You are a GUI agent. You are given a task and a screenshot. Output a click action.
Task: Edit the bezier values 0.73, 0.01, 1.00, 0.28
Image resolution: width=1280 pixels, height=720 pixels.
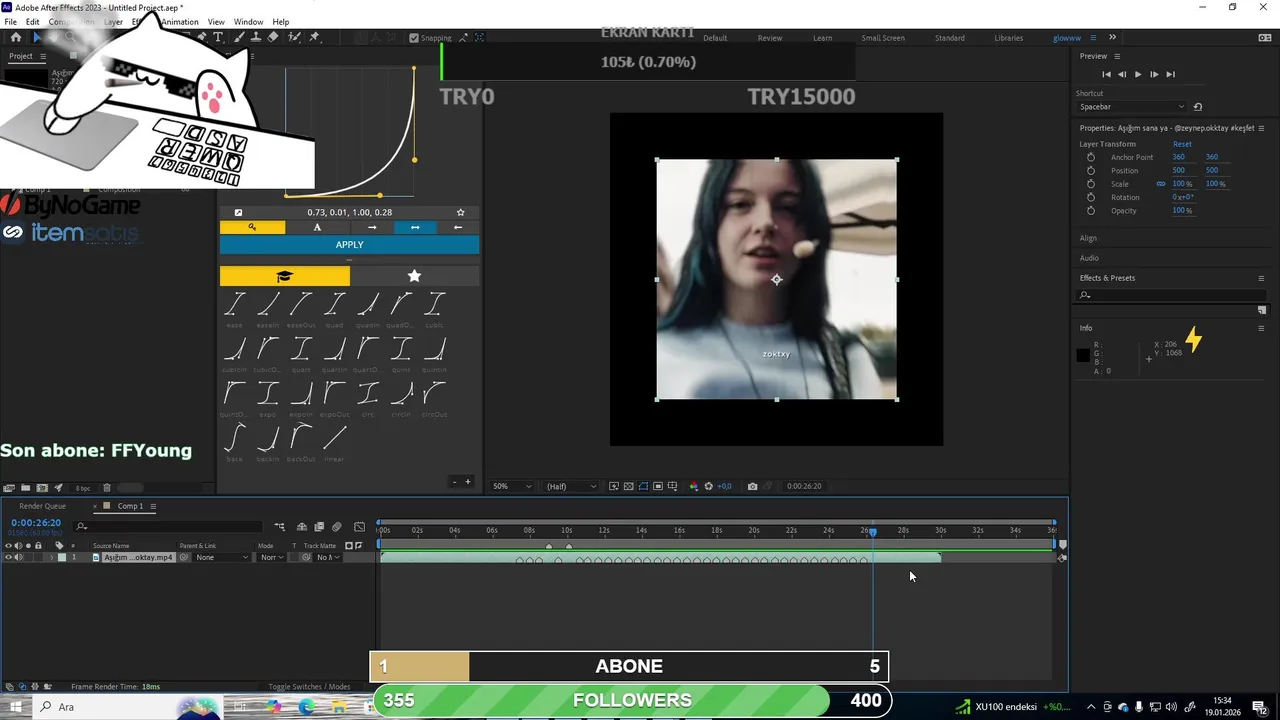(349, 212)
